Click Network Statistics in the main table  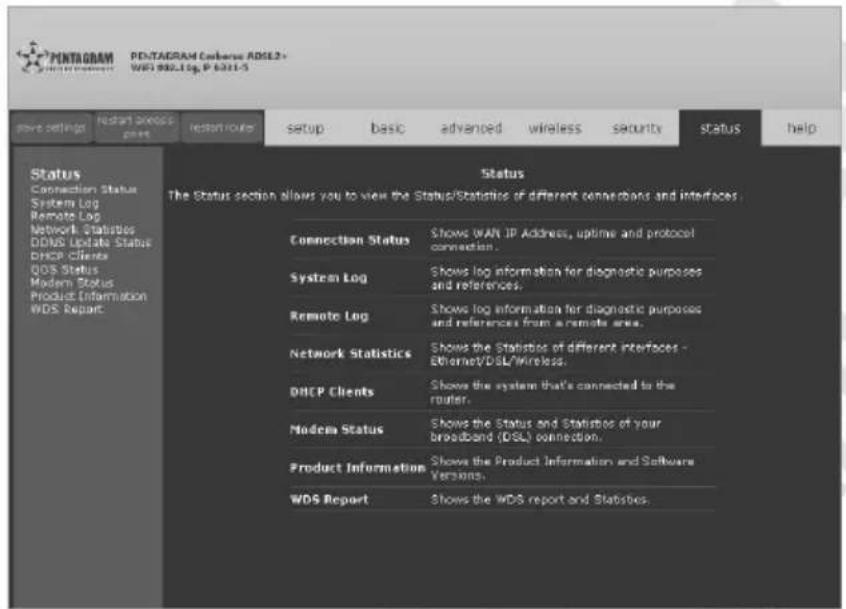tap(350, 354)
